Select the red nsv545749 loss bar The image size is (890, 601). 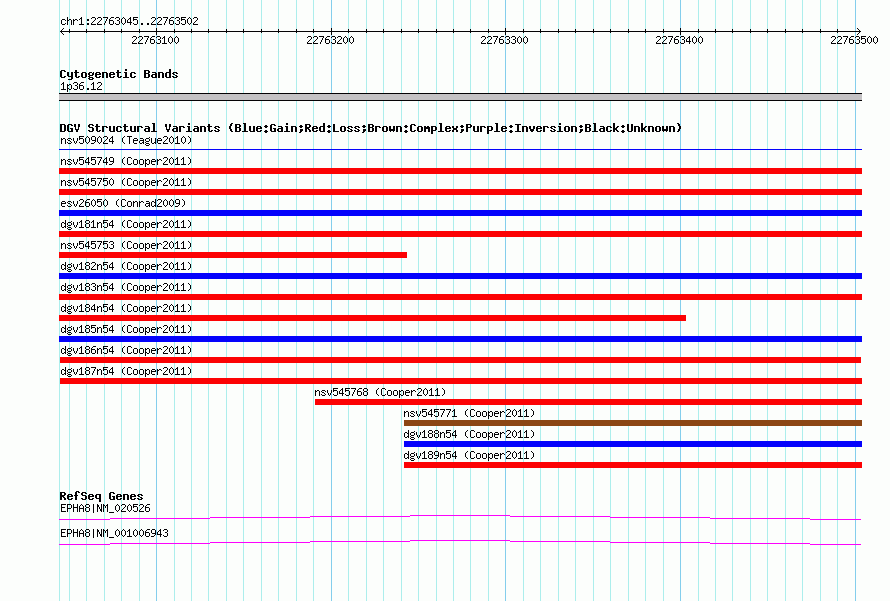click(460, 171)
